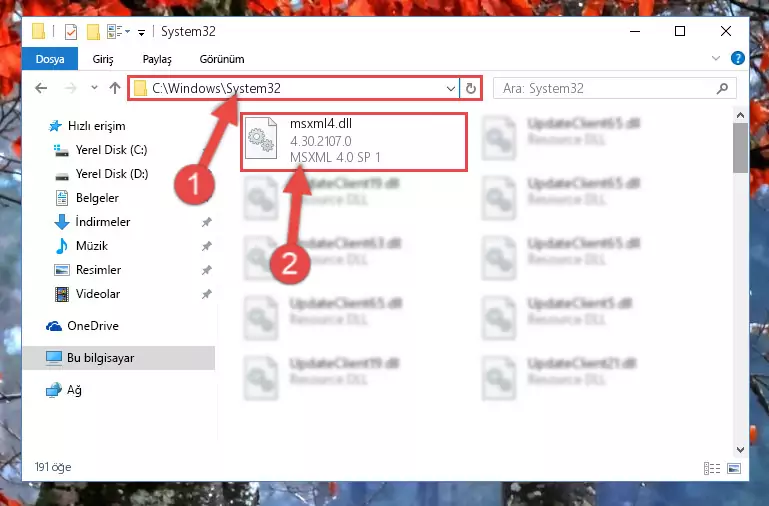
Task: Click the pin icon next to İndirmeler
Action: point(206,222)
